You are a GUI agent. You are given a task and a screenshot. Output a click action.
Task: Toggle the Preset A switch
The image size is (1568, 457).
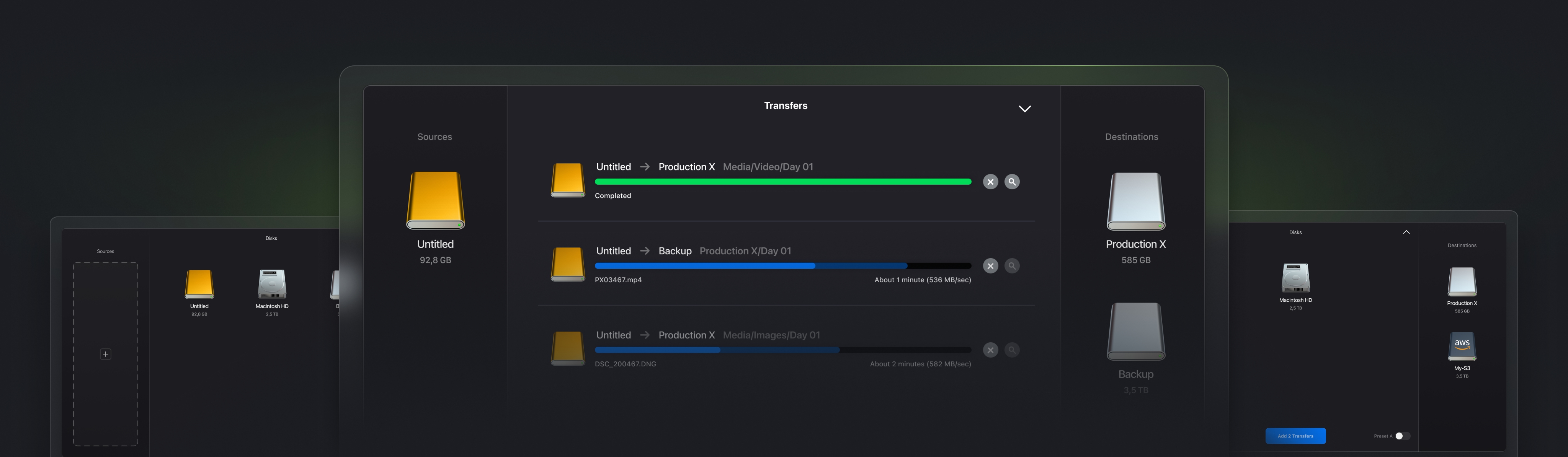(1403, 436)
